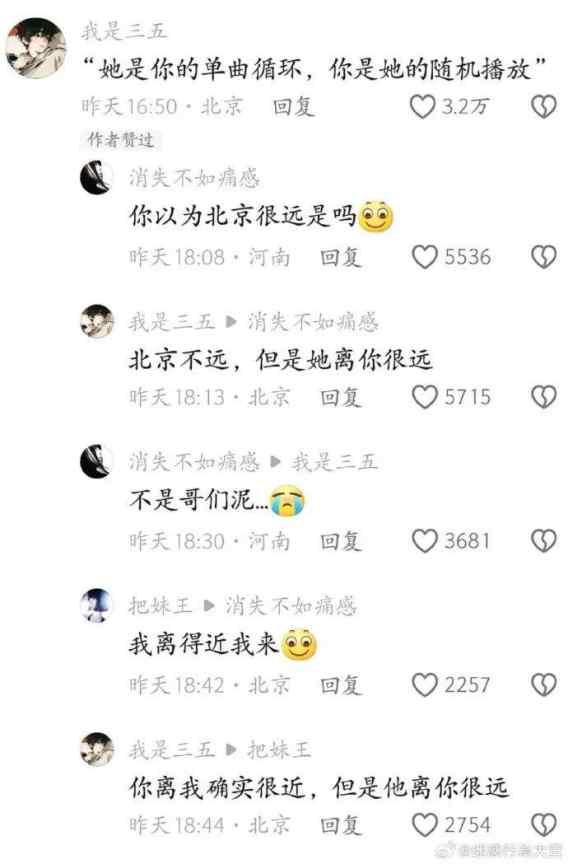The width and height of the screenshot is (568, 864).
Task: Dislike the reply with 2257 likes
Action: (544, 685)
